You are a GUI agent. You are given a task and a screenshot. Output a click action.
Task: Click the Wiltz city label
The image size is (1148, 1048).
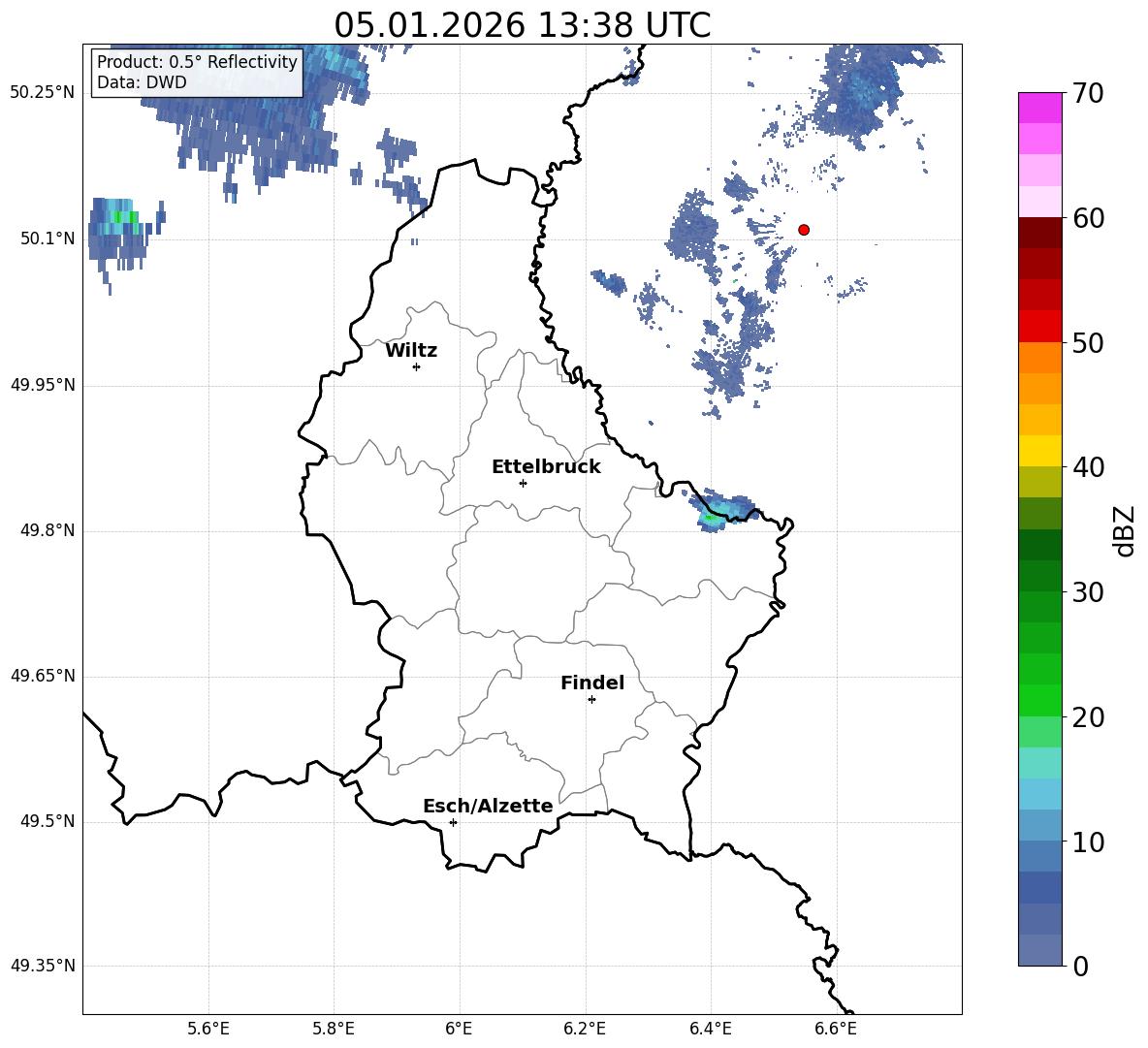pyautogui.click(x=411, y=351)
